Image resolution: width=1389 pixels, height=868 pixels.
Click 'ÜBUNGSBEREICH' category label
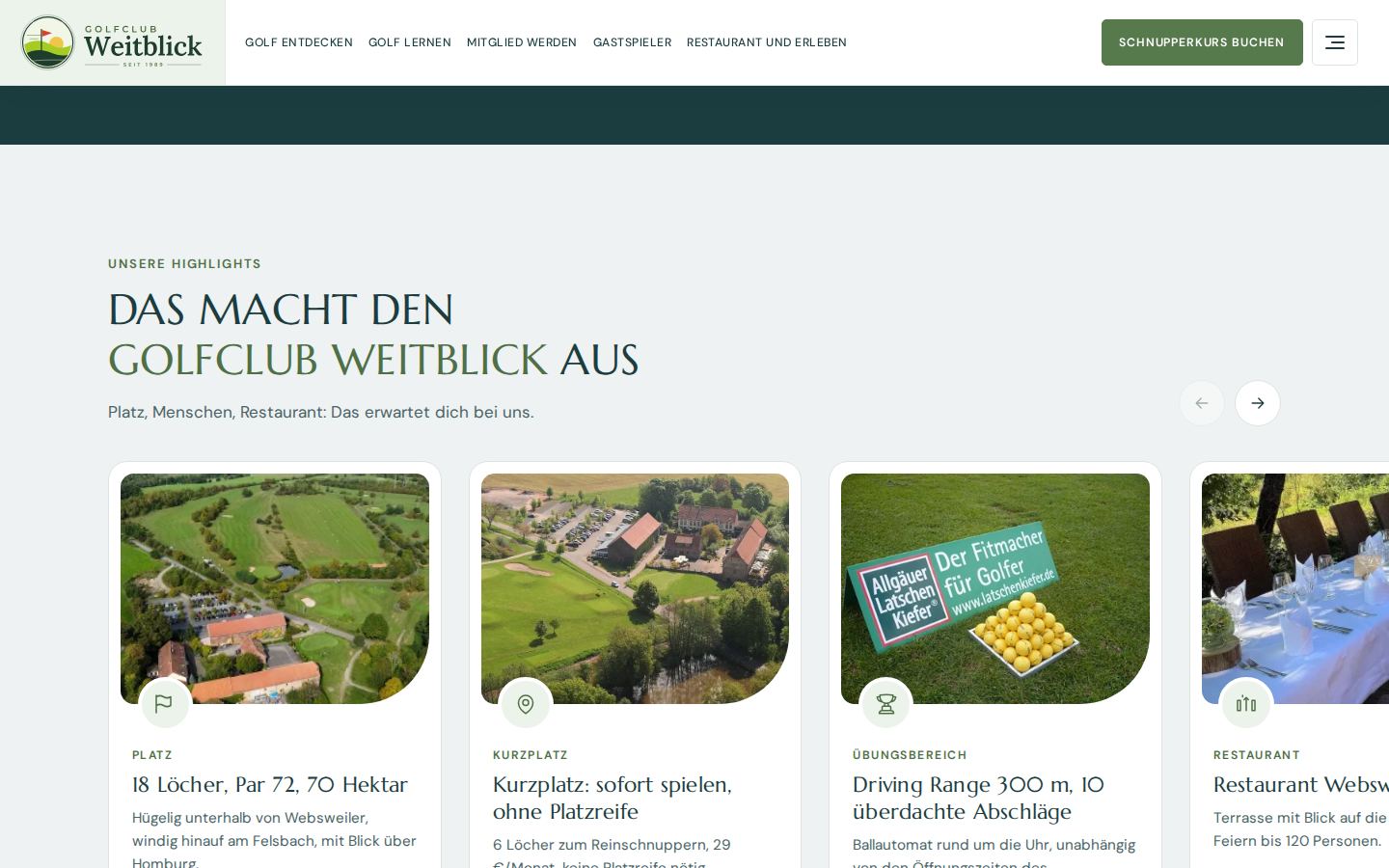point(910,755)
